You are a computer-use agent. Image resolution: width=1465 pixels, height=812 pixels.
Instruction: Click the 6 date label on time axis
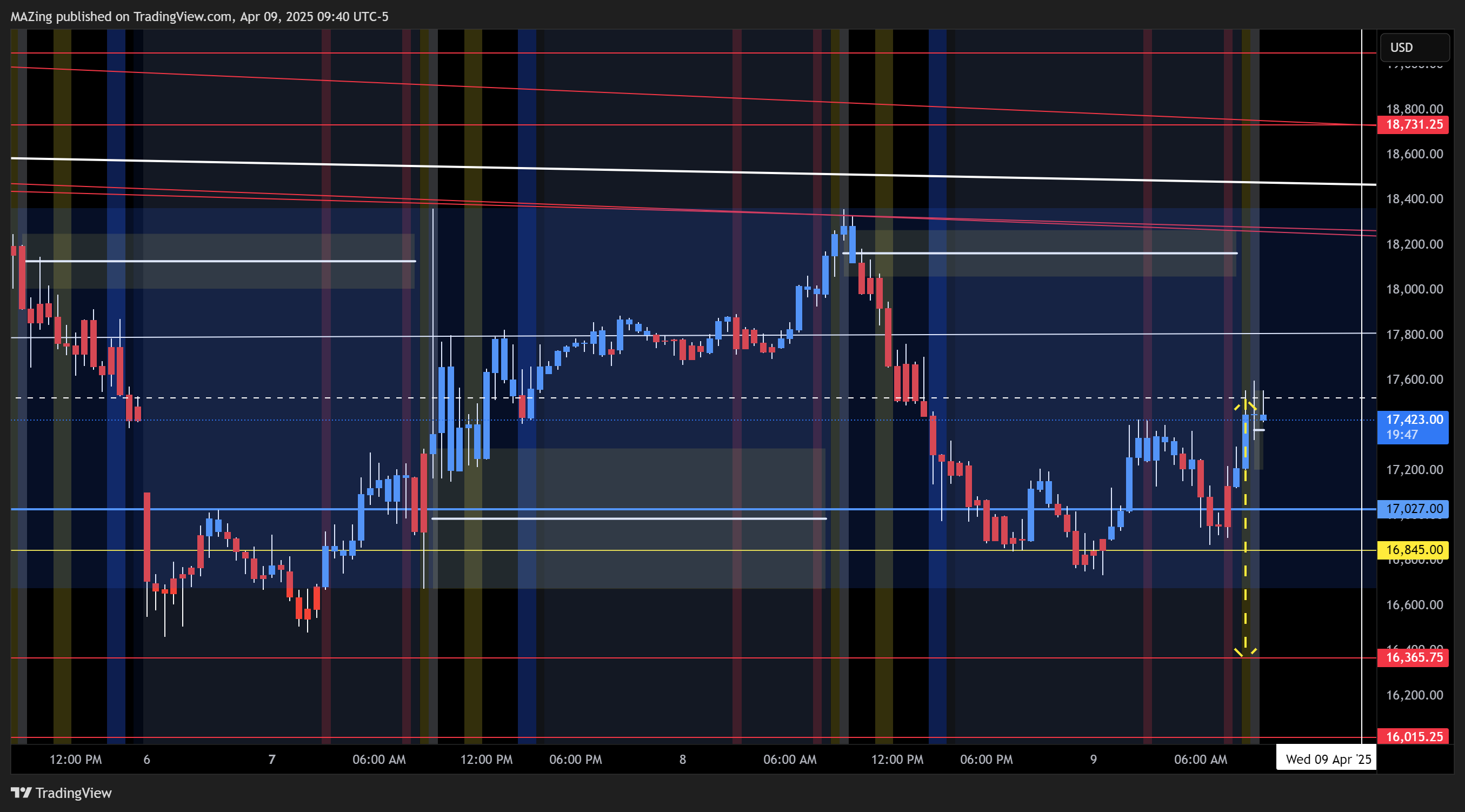146,760
